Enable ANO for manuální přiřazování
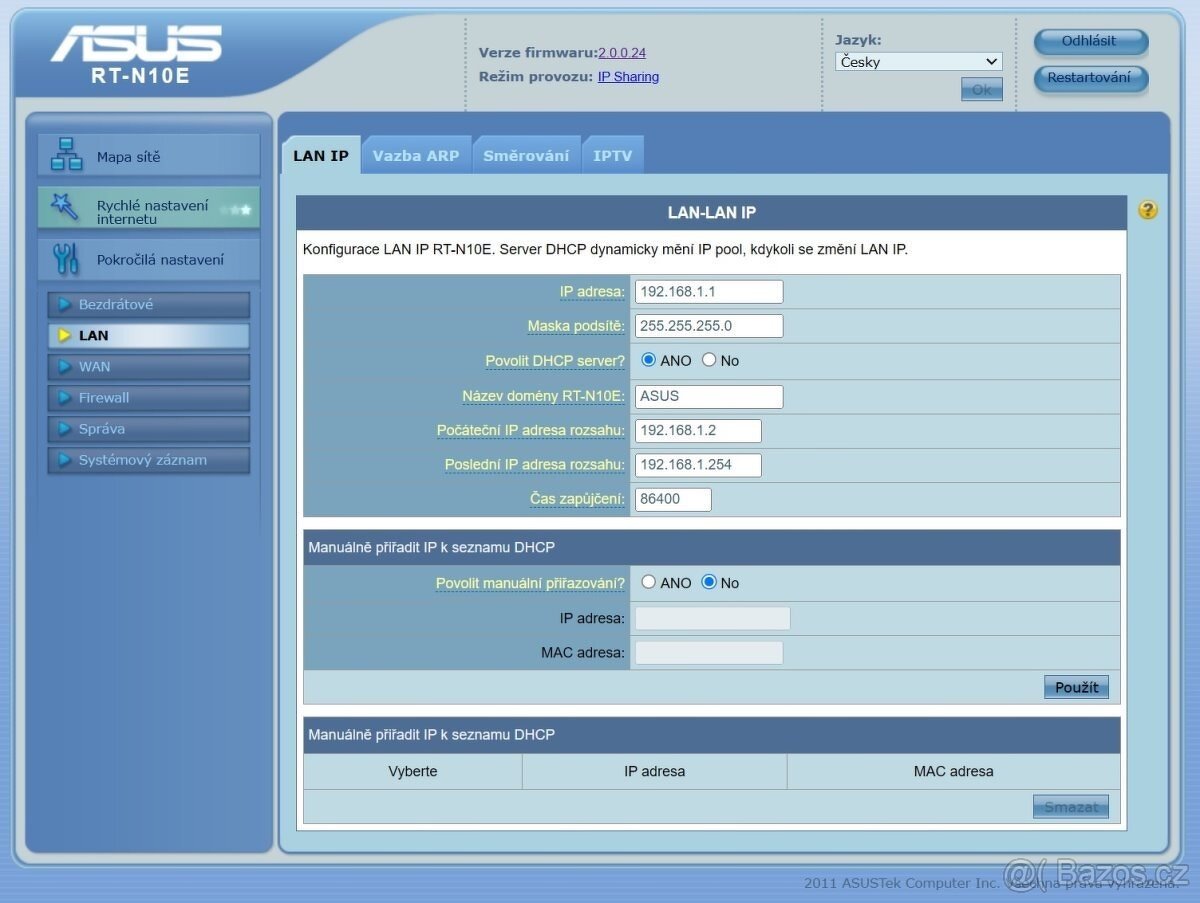The image size is (1200, 903). 649,582
